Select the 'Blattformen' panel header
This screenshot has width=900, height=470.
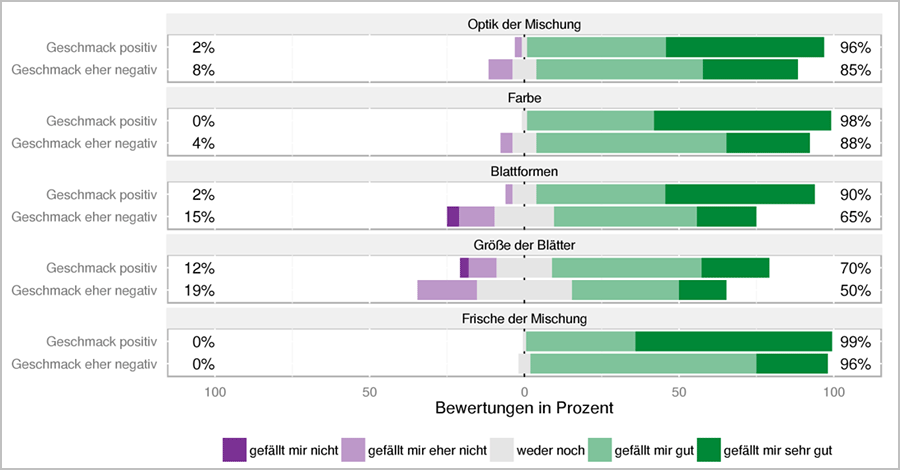click(x=524, y=172)
